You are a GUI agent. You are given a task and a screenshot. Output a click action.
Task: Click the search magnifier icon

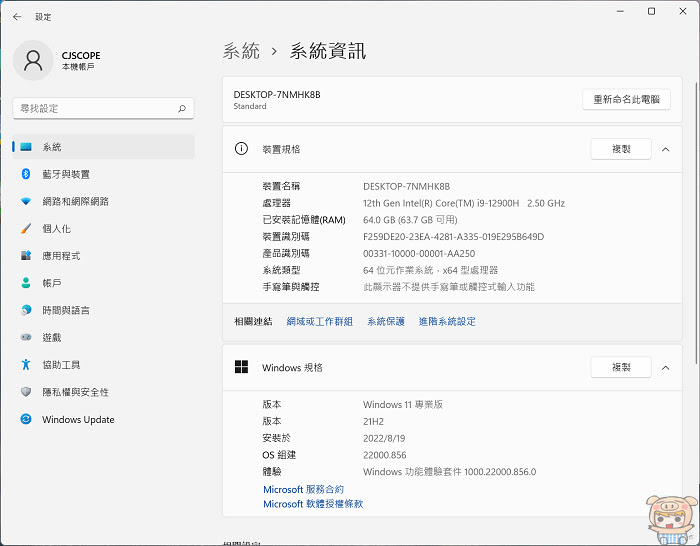pyautogui.click(x=182, y=108)
